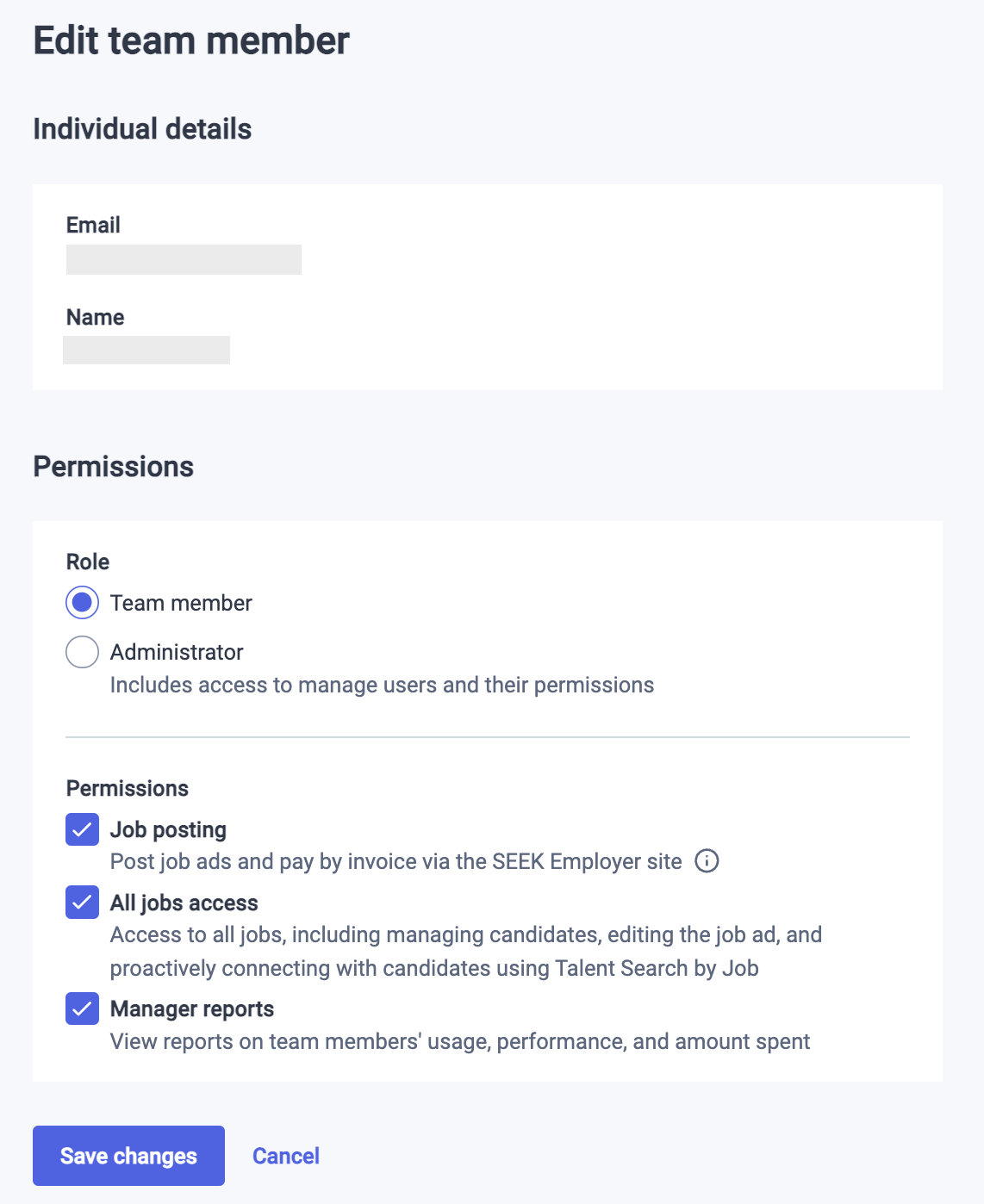Screen dimensions: 984x1204
Task: Click the Manager reports label
Action: (191, 1009)
